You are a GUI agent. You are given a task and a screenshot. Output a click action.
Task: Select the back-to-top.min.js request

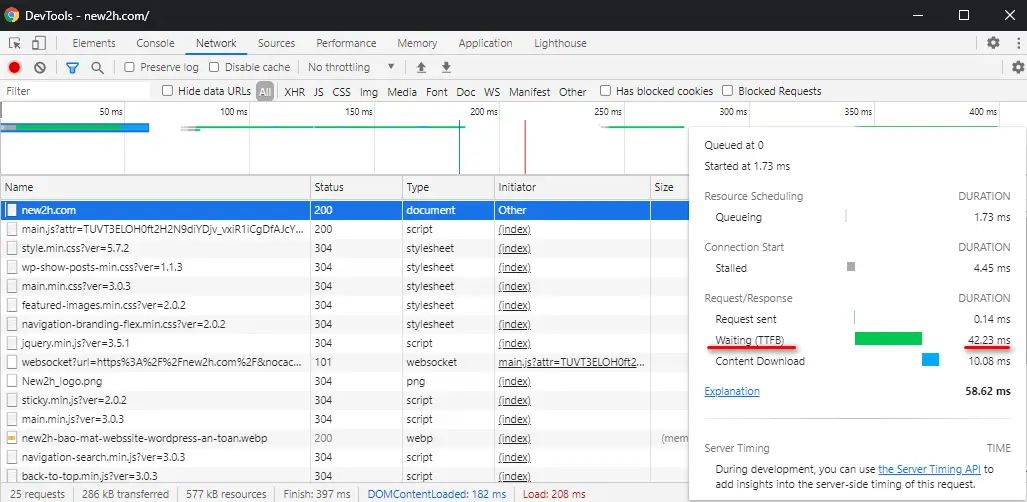tap(345, 476)
